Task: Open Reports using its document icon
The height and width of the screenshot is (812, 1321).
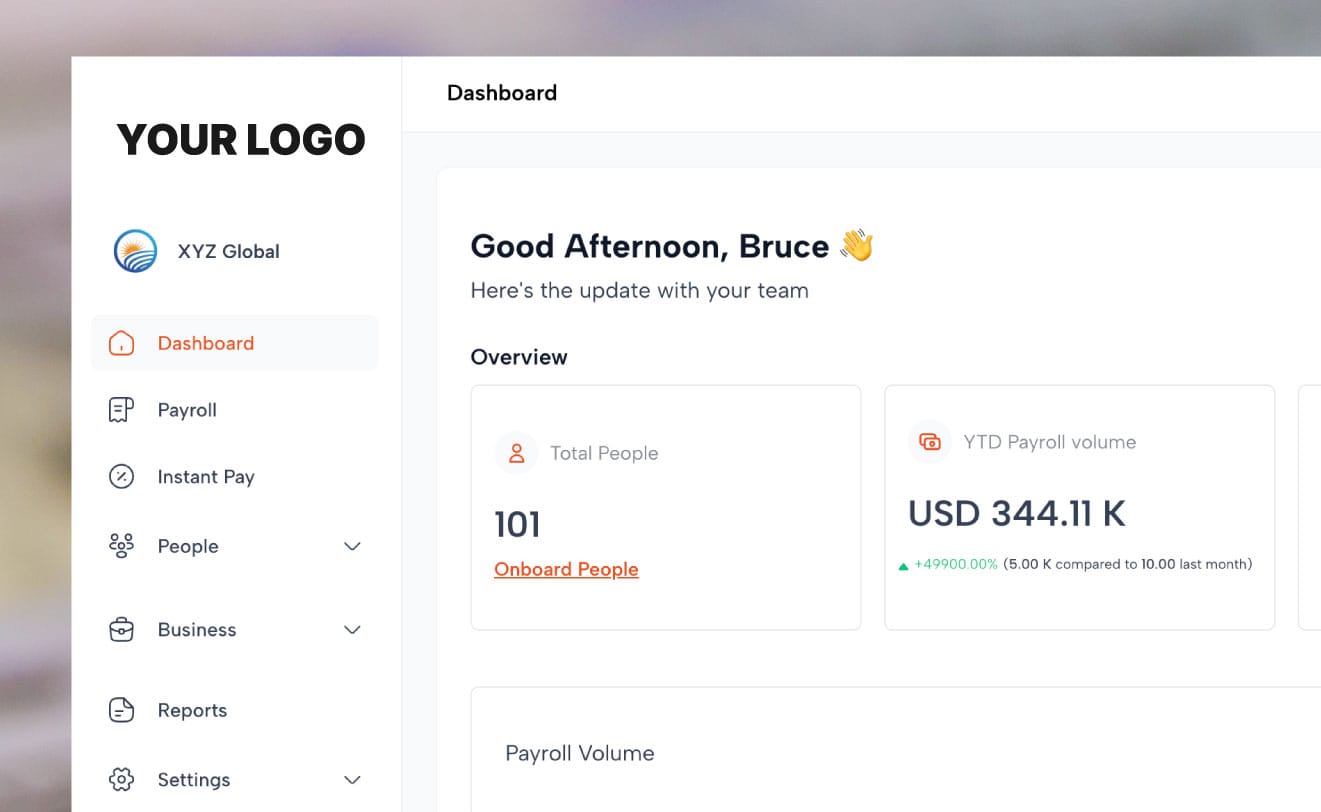Action: 120,709
